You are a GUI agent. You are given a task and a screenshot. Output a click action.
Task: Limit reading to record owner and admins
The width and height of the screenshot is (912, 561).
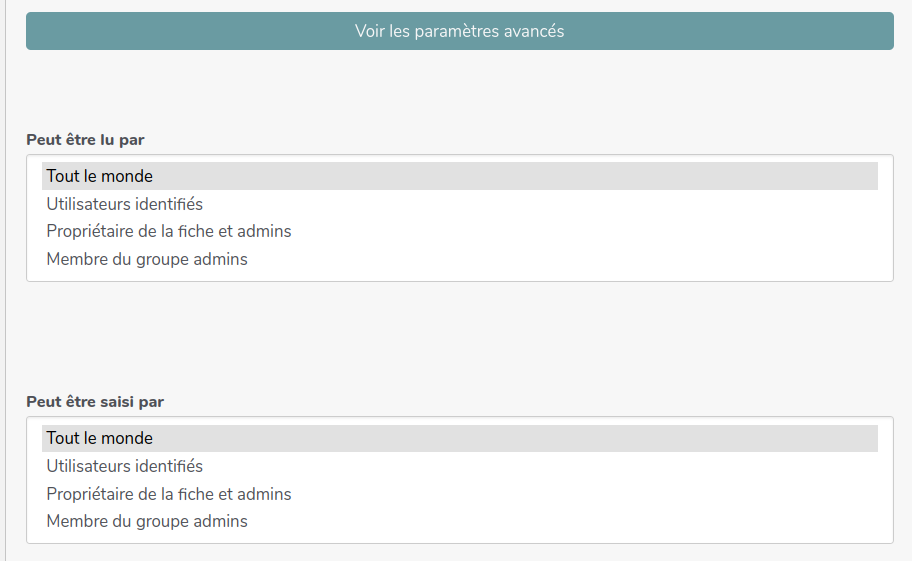[169, 232]
